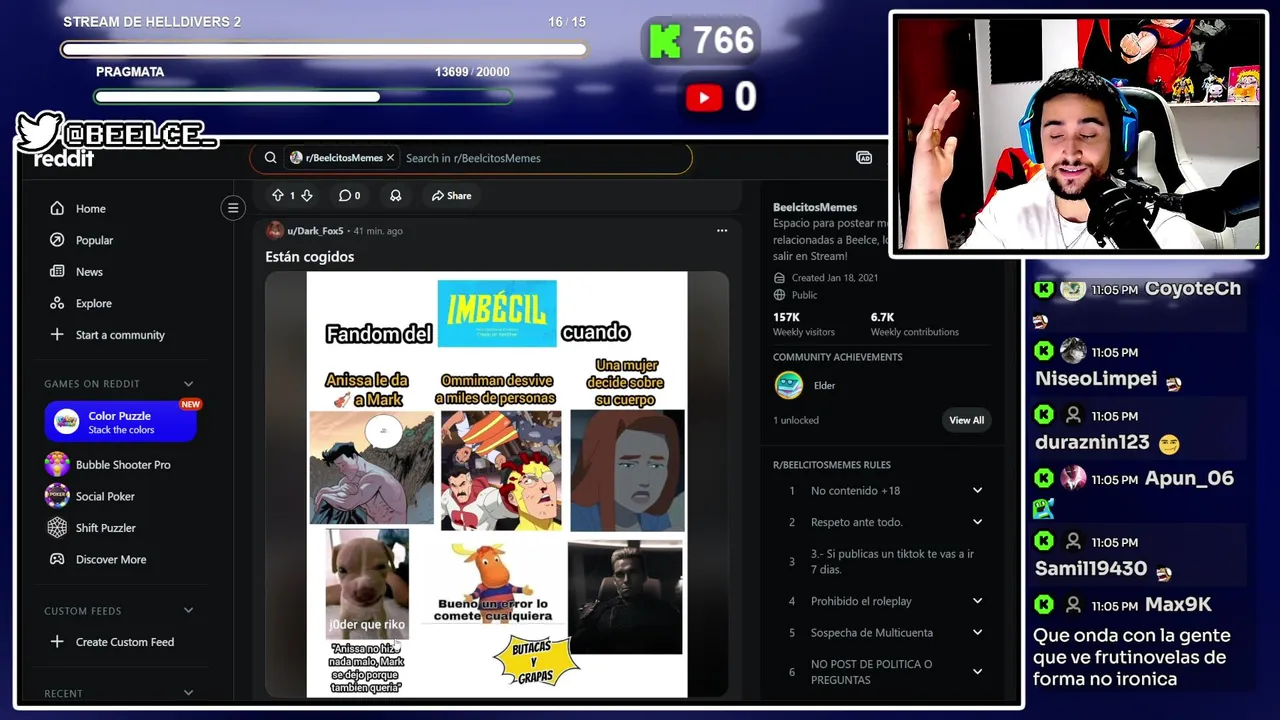This screenshot has height=720, width=1280.
Task: Open Shift Puzzler game
Action: click(x=105, y=528)
